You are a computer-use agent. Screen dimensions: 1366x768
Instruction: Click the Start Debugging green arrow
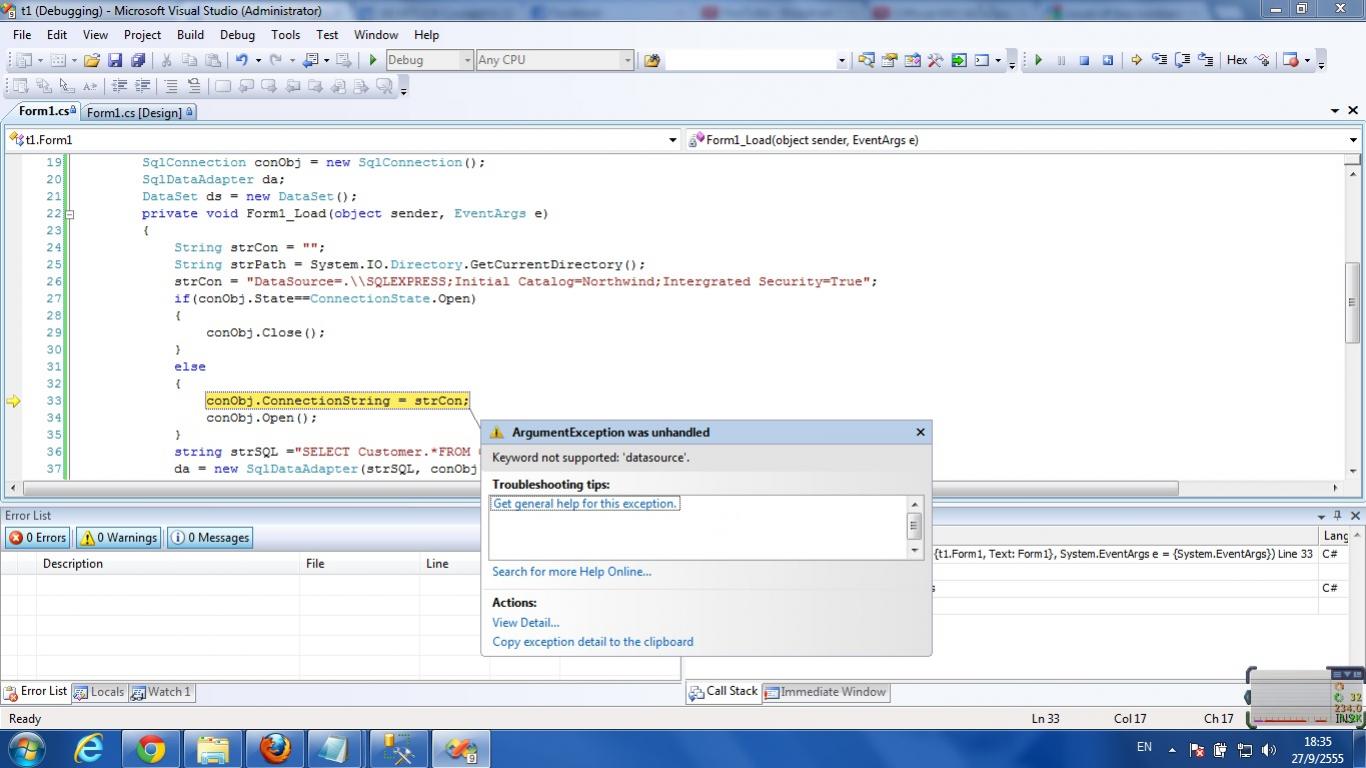(373, 60)
